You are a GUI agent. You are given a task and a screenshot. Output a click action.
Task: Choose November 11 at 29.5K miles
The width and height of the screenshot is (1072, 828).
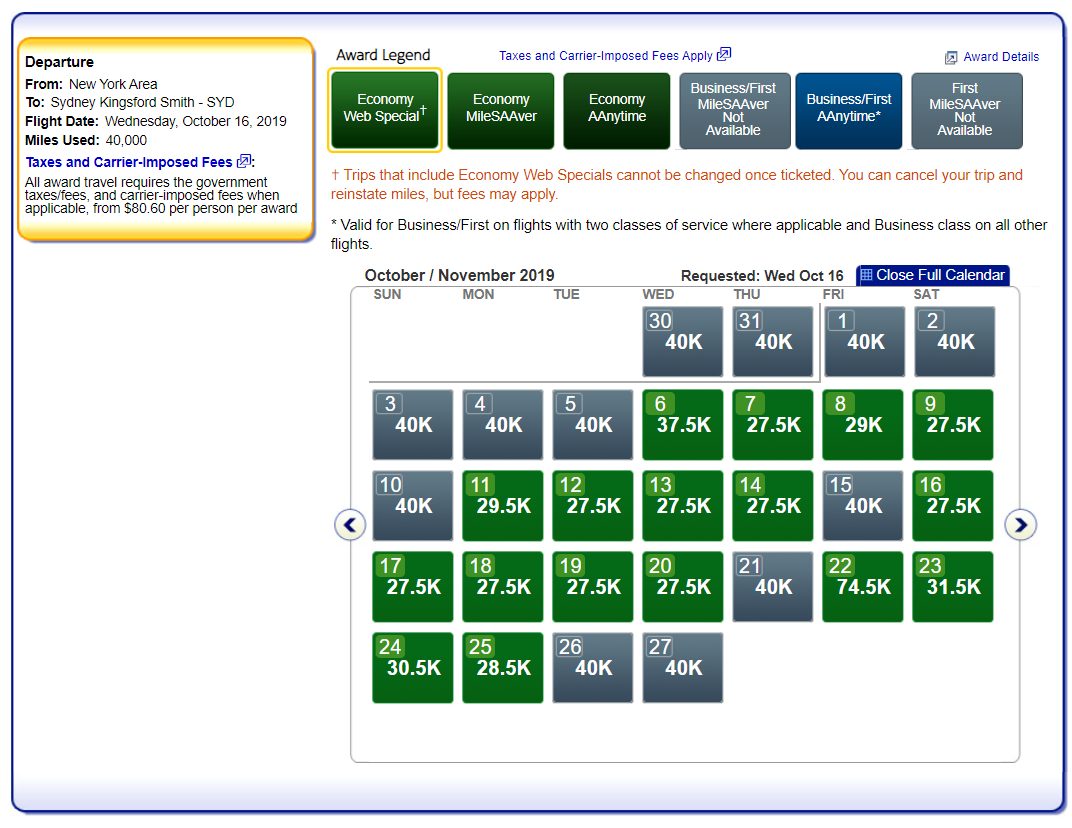click(x=503, y=506)
